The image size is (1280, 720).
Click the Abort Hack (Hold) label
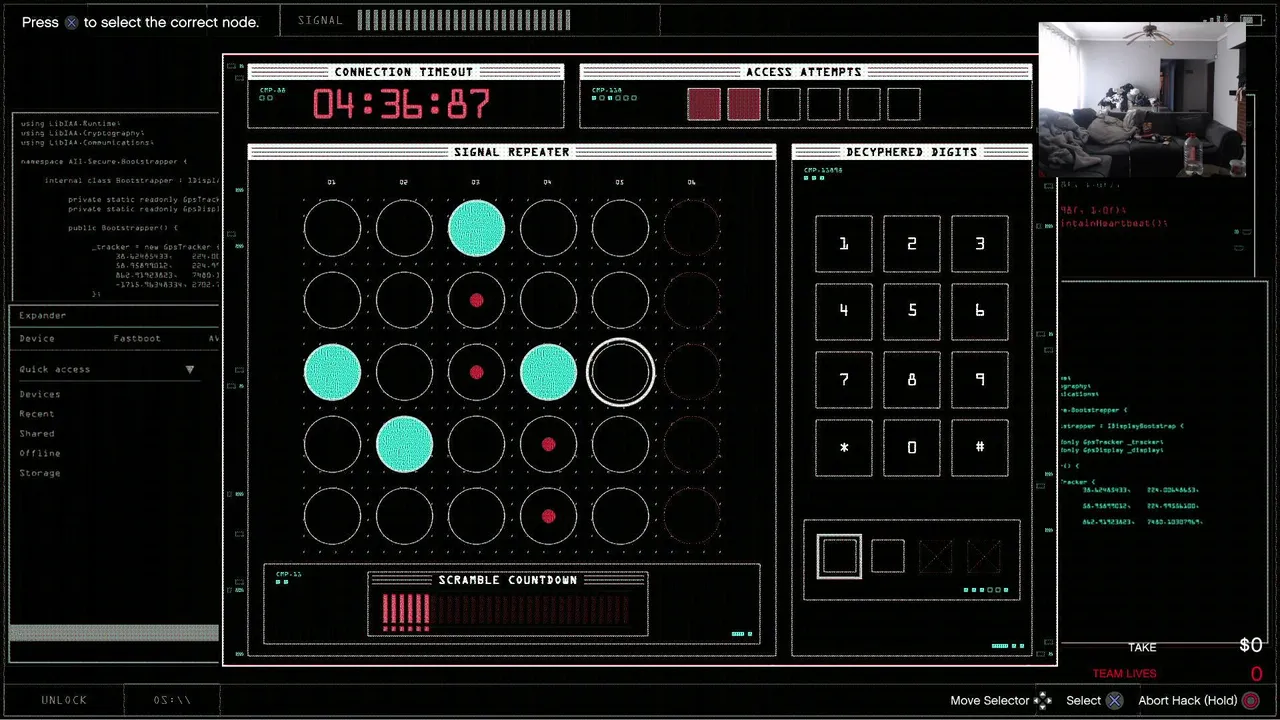1188,701
